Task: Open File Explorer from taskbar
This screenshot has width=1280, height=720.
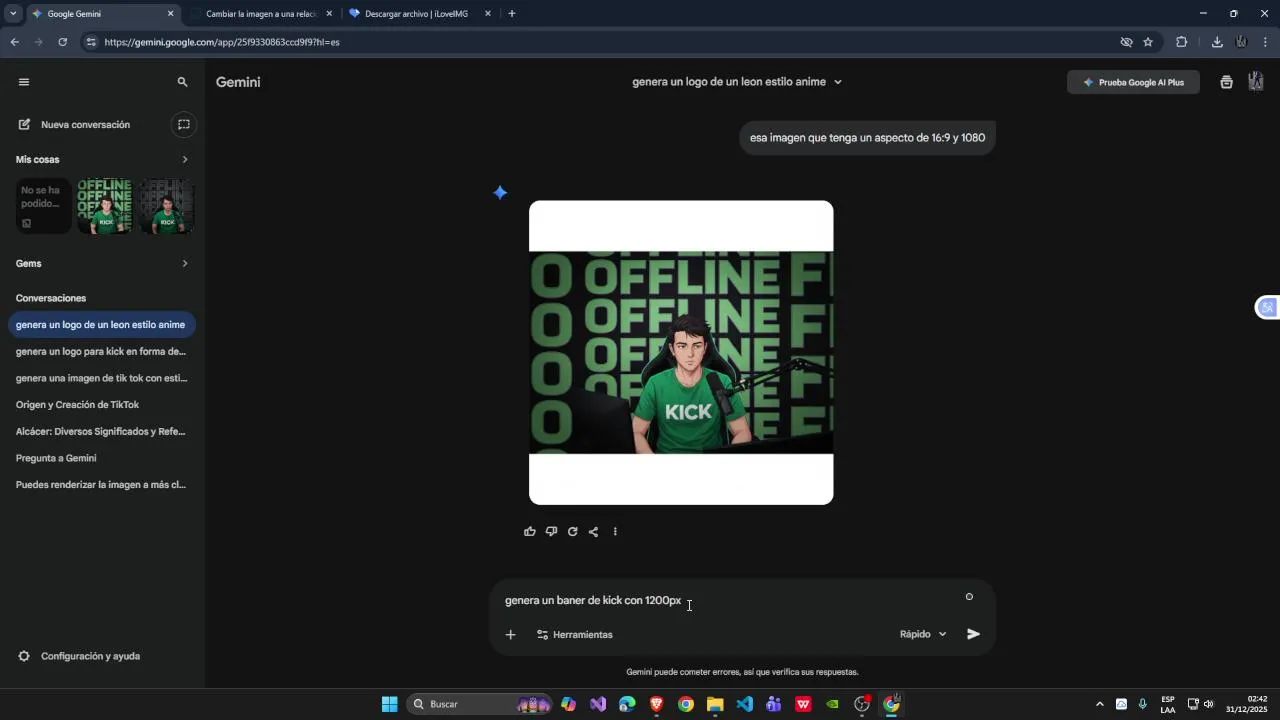Action: click(x=715, y=704)
